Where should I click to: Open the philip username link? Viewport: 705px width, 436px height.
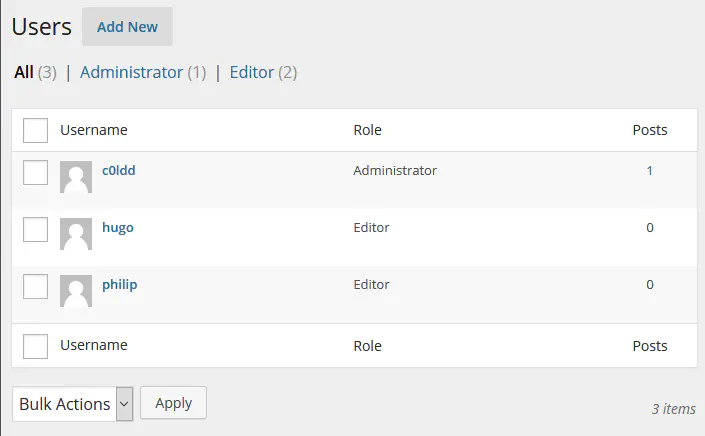pos(119,284)
